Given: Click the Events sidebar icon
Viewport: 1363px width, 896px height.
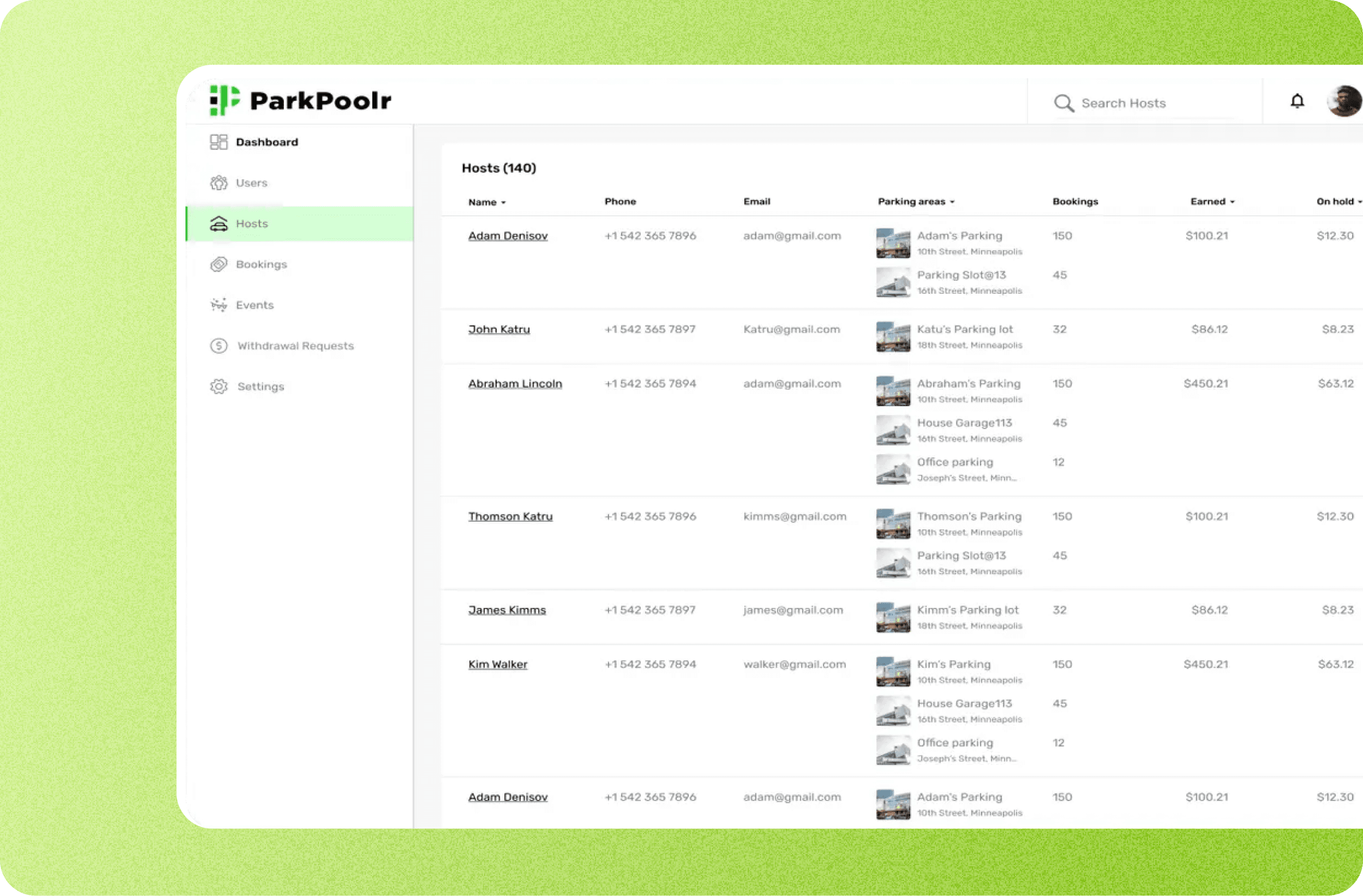Looking at the screenshot, I should 218,305.
